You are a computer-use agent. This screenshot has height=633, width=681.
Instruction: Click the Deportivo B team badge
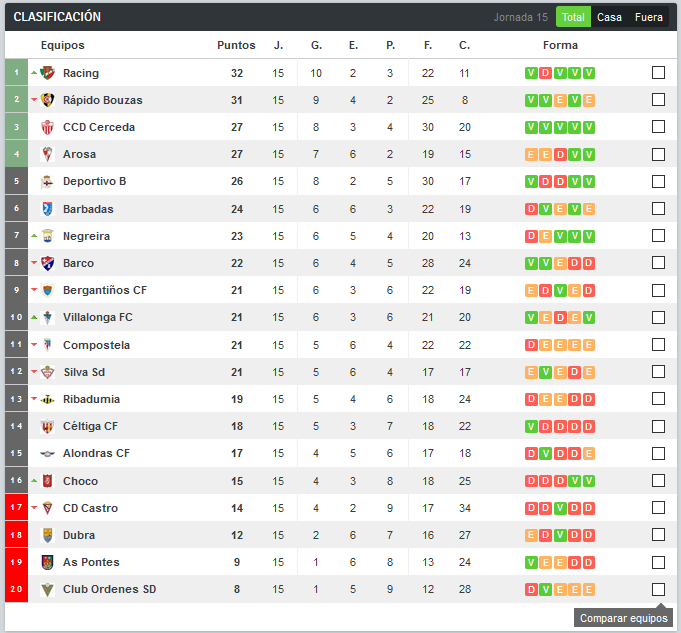coord(47,182)
